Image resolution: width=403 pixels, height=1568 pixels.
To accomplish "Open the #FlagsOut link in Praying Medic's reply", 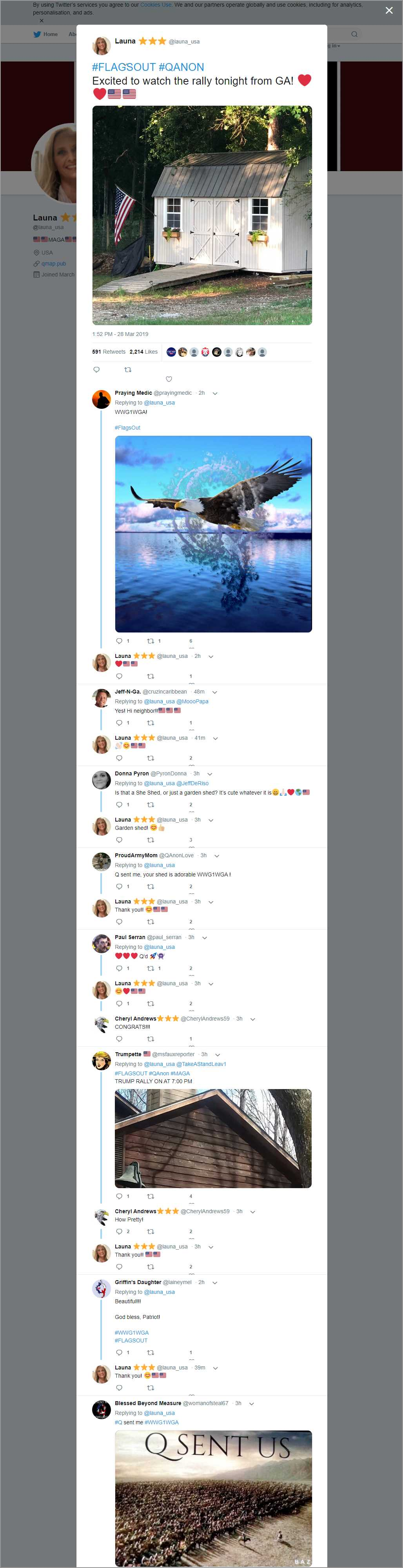I will click(127, 427).
